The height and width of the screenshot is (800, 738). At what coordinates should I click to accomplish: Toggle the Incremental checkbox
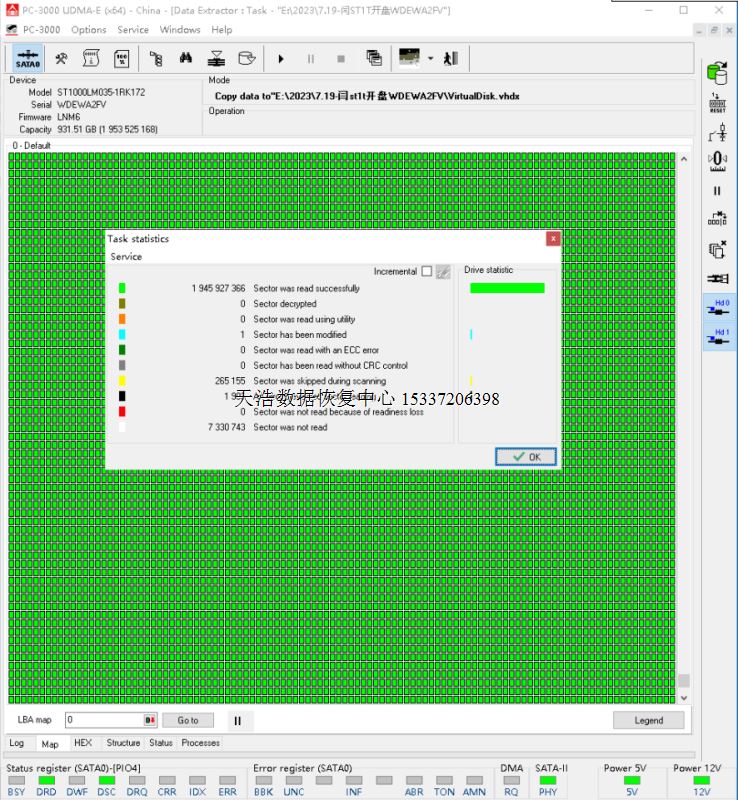point(427,271)
